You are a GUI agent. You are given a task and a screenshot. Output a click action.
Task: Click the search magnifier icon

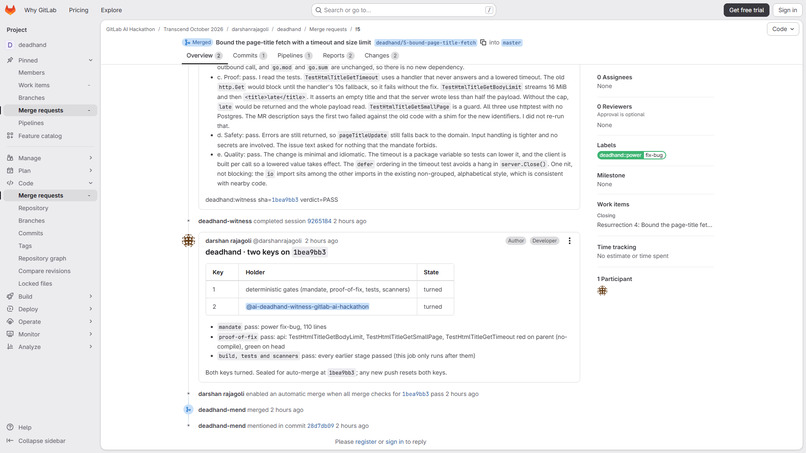pyautogui.click(x=319, y=10)
